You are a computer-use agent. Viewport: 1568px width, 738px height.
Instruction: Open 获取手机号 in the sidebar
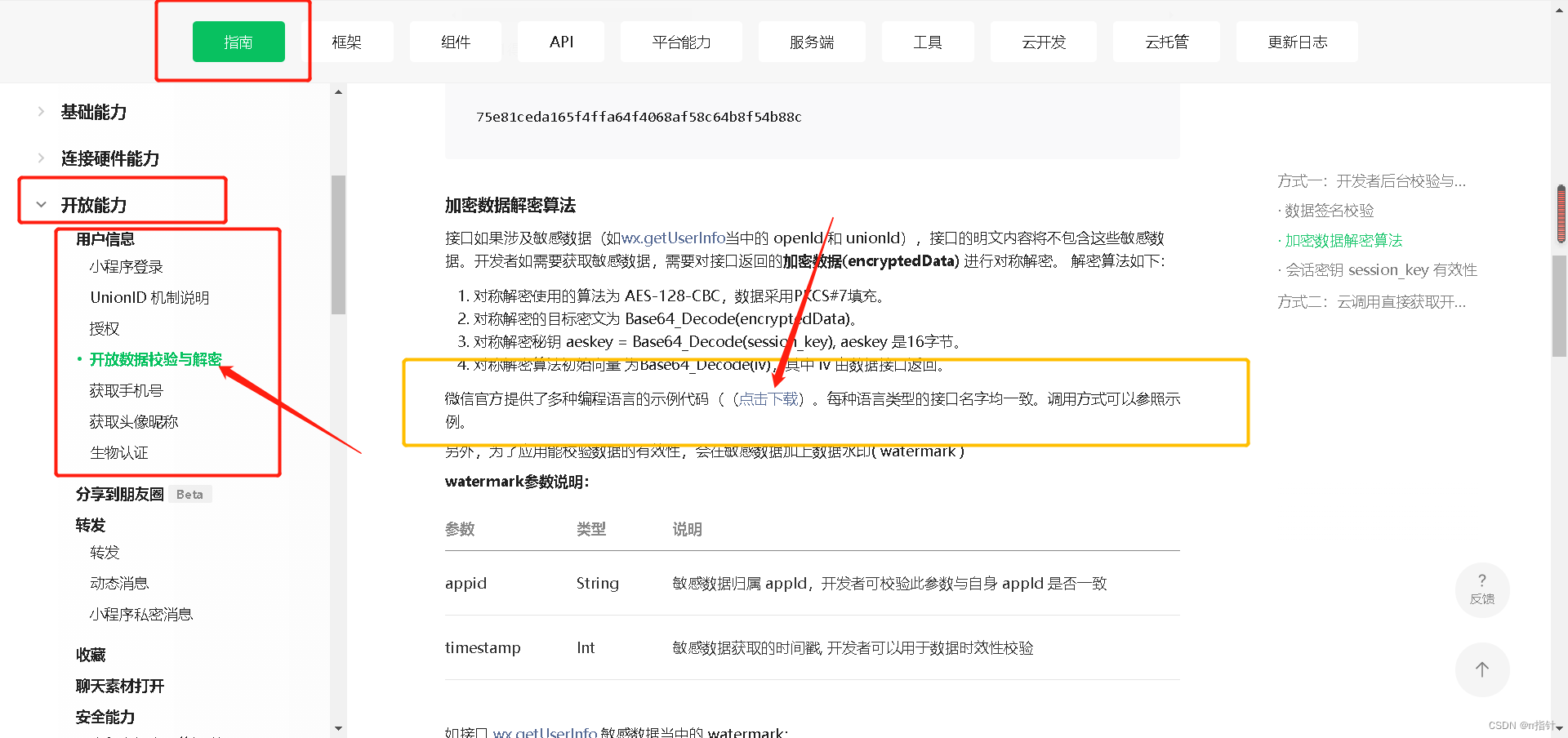127,391
